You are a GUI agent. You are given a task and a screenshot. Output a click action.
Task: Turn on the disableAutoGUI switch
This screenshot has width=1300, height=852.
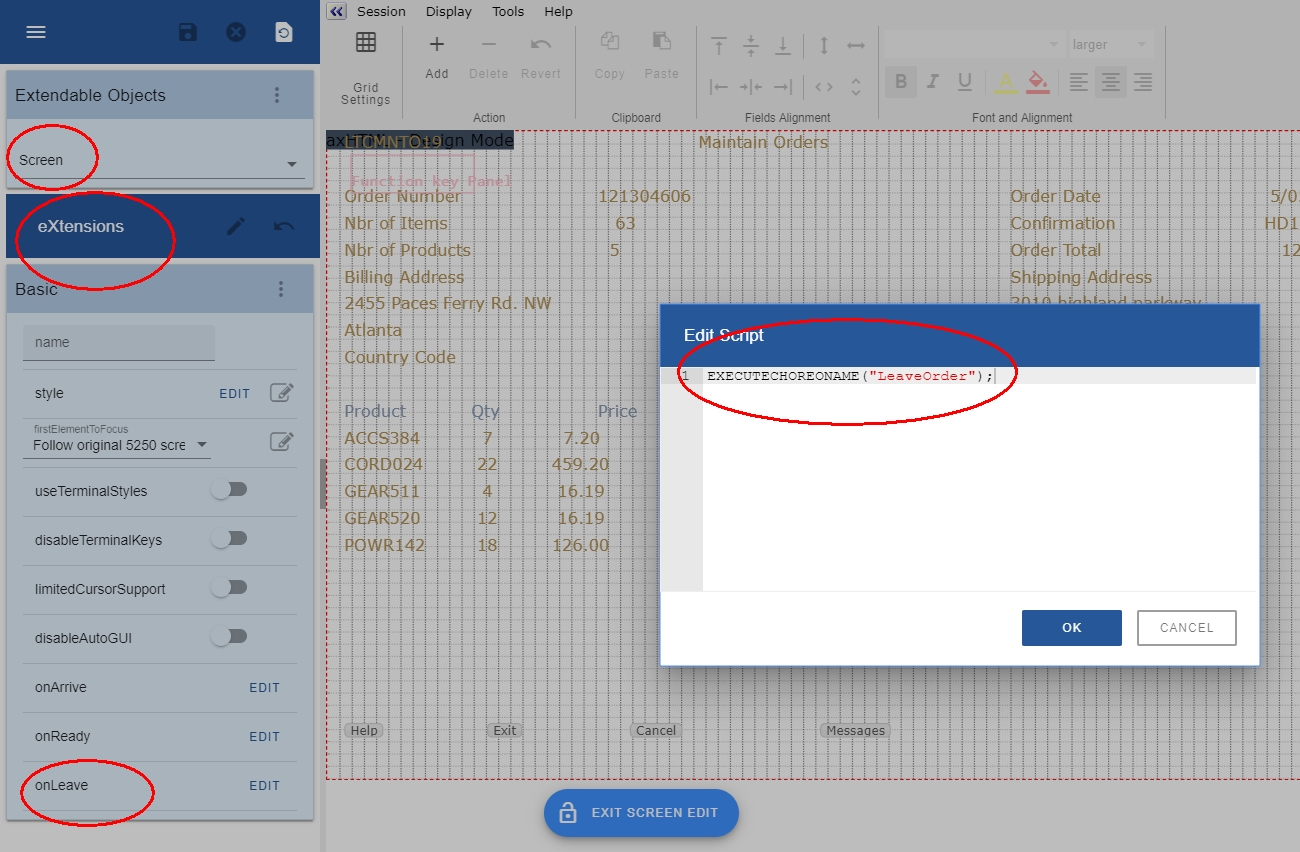coord(229,636)
